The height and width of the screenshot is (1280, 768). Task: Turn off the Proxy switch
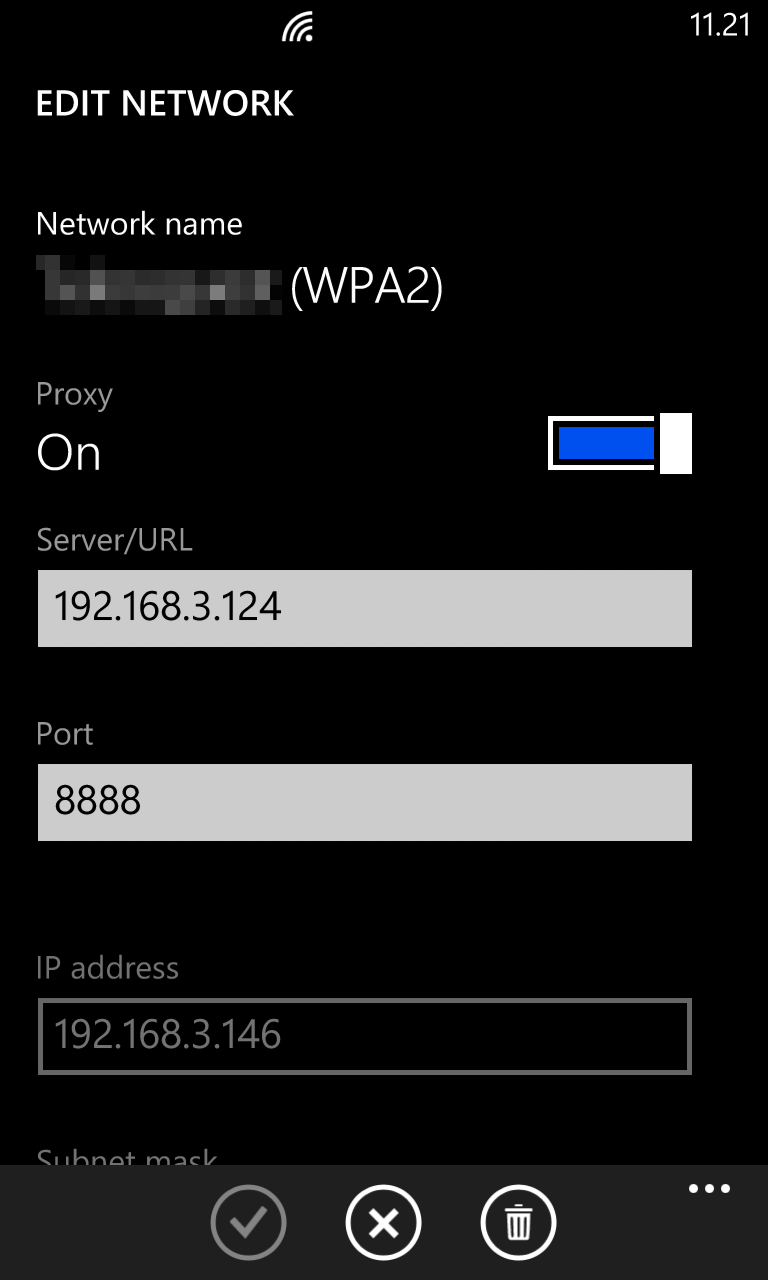click(620, 443)
